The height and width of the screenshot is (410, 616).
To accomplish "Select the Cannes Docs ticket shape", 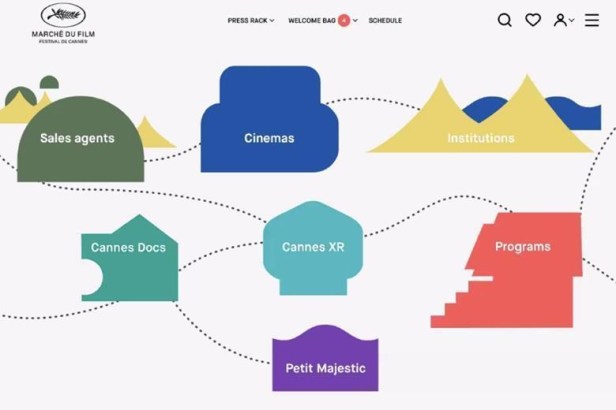I will (x=130, y=260).
